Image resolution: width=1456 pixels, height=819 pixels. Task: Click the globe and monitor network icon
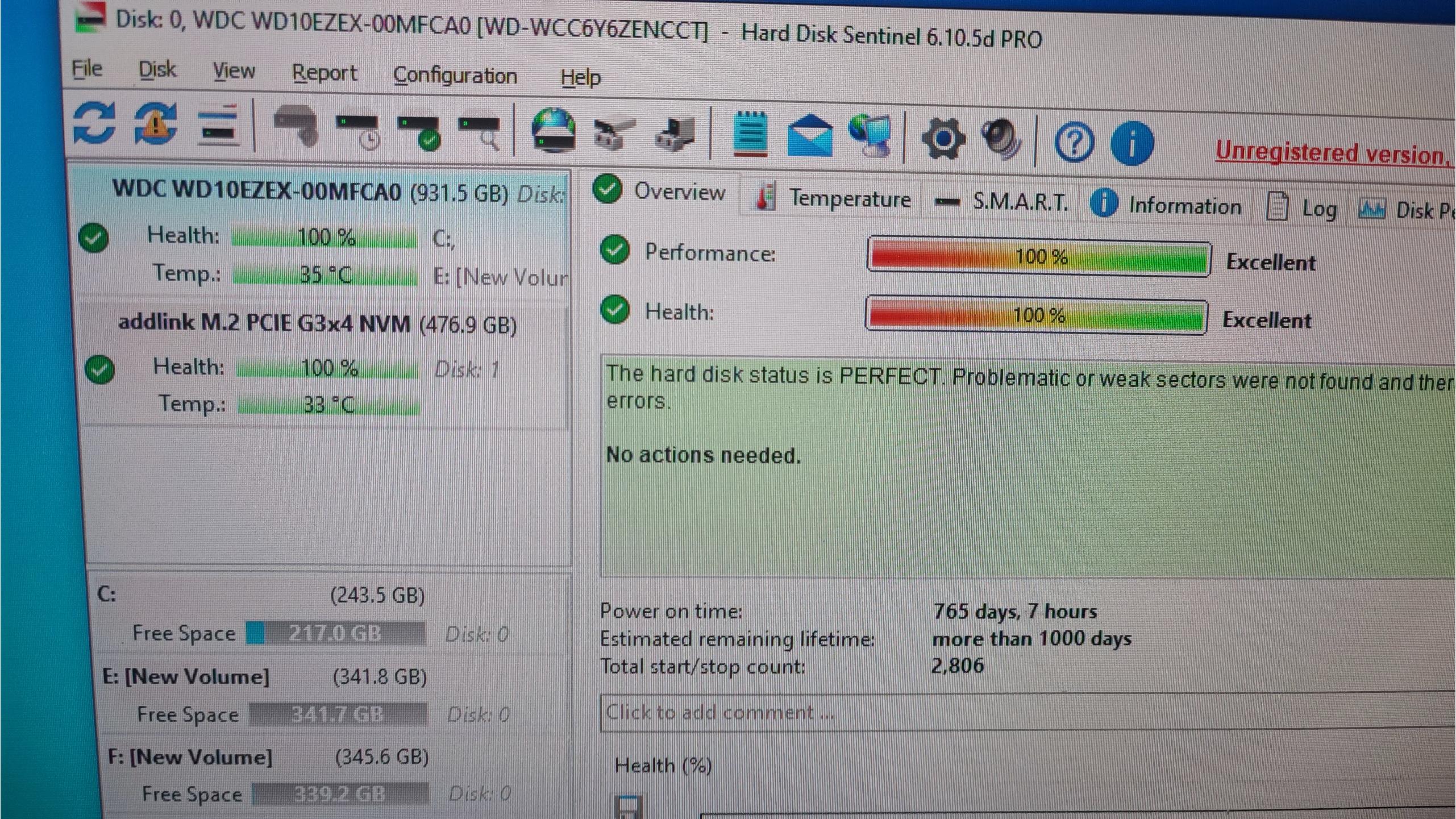pos(871,136)
